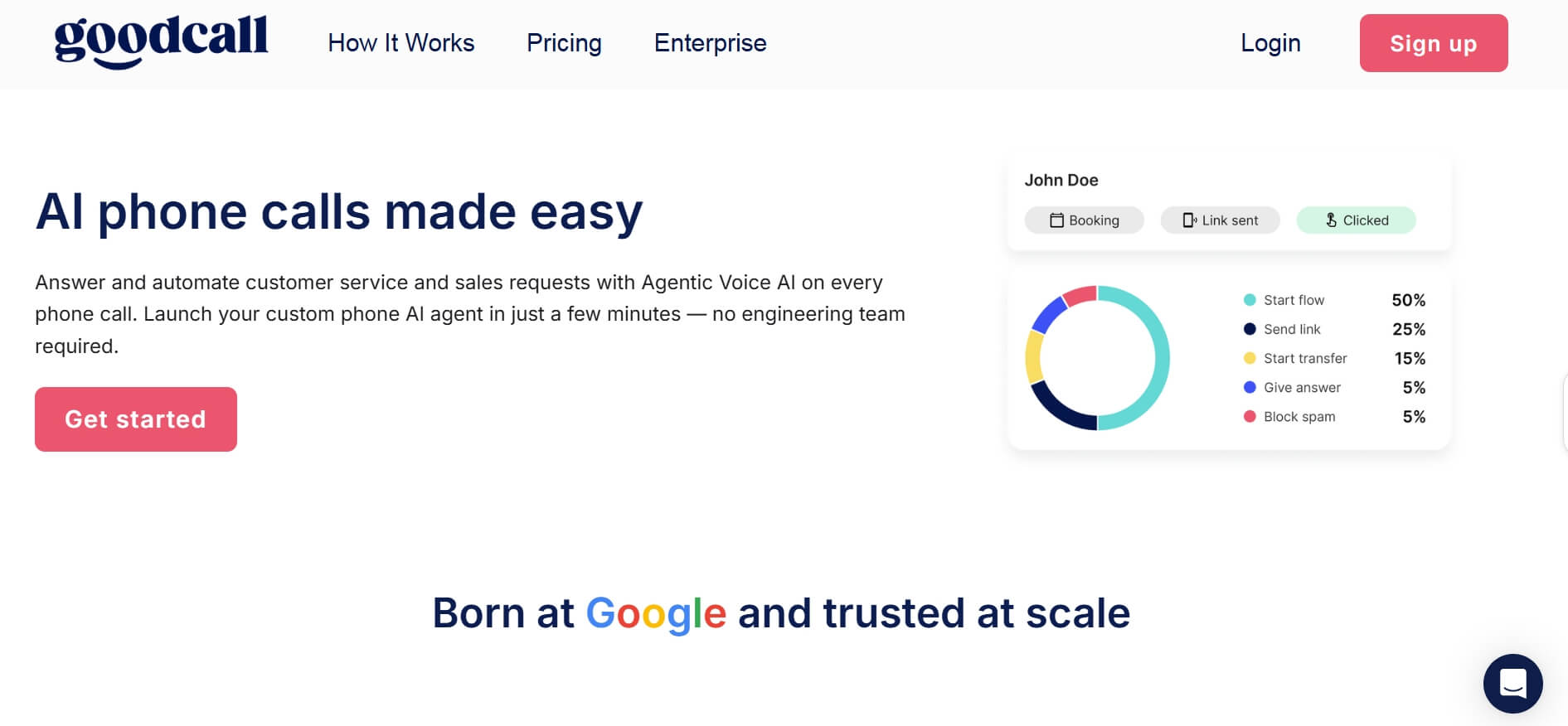The image size is (1568, 726).
Task: Click the donut chart's teal segment
Action: coord(1161,358)
